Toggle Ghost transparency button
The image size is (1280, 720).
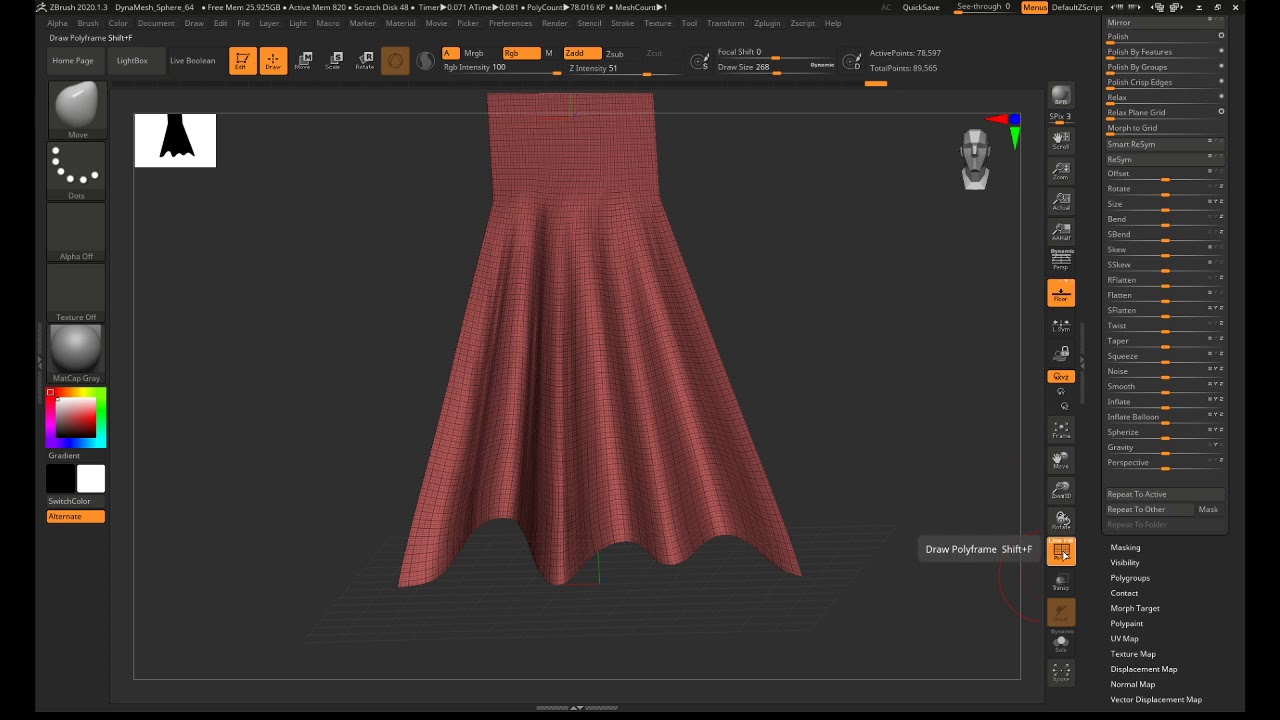point(1061,613)
